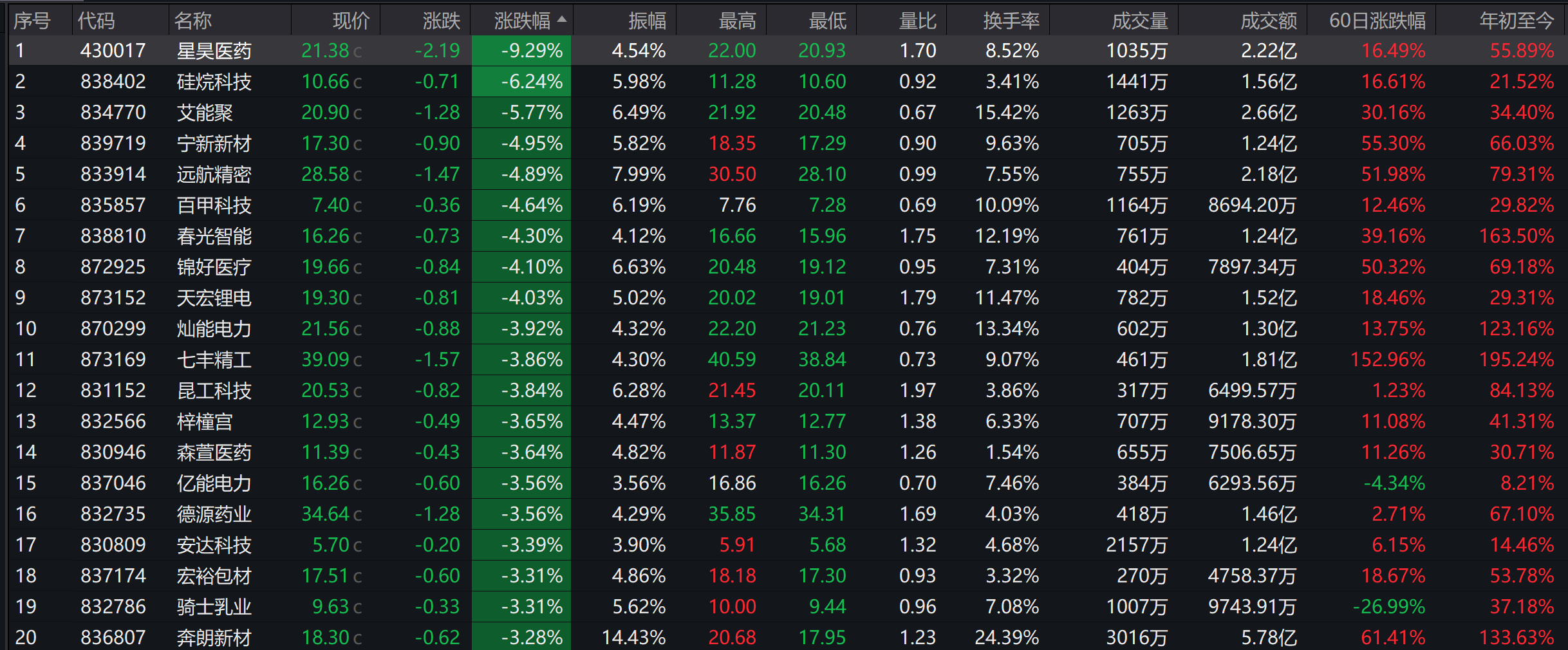Click stock code 839719

[113, 144]
